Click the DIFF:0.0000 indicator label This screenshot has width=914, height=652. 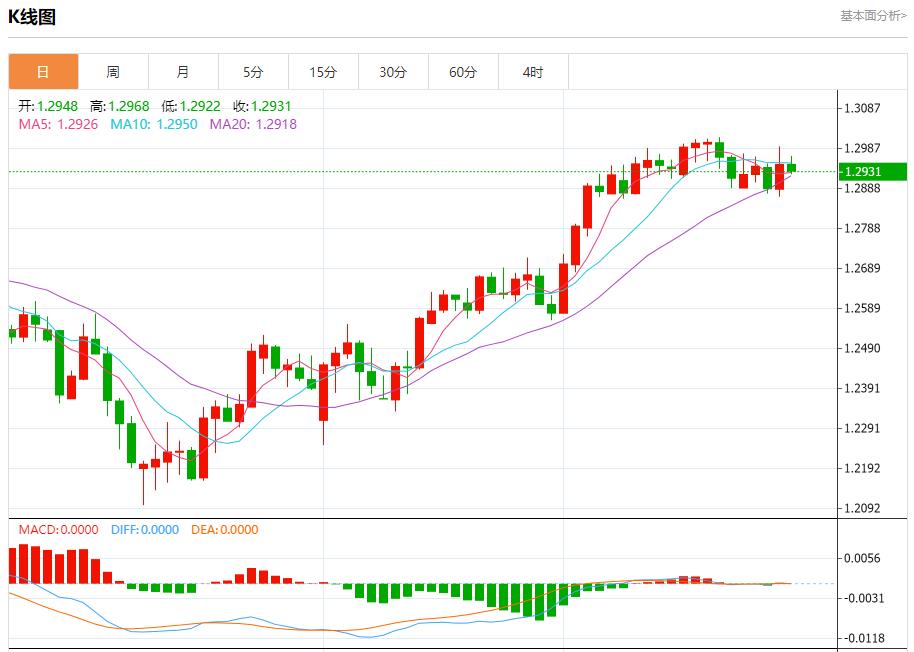[145, 530]
